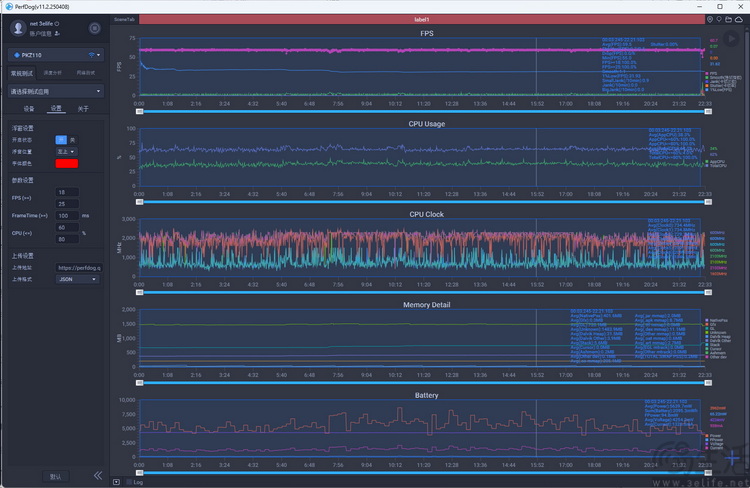Toggle Voltage series in Battery legend
Image resolution: width=750 pixels, height=488 pixels.
[x=714, y=444]
